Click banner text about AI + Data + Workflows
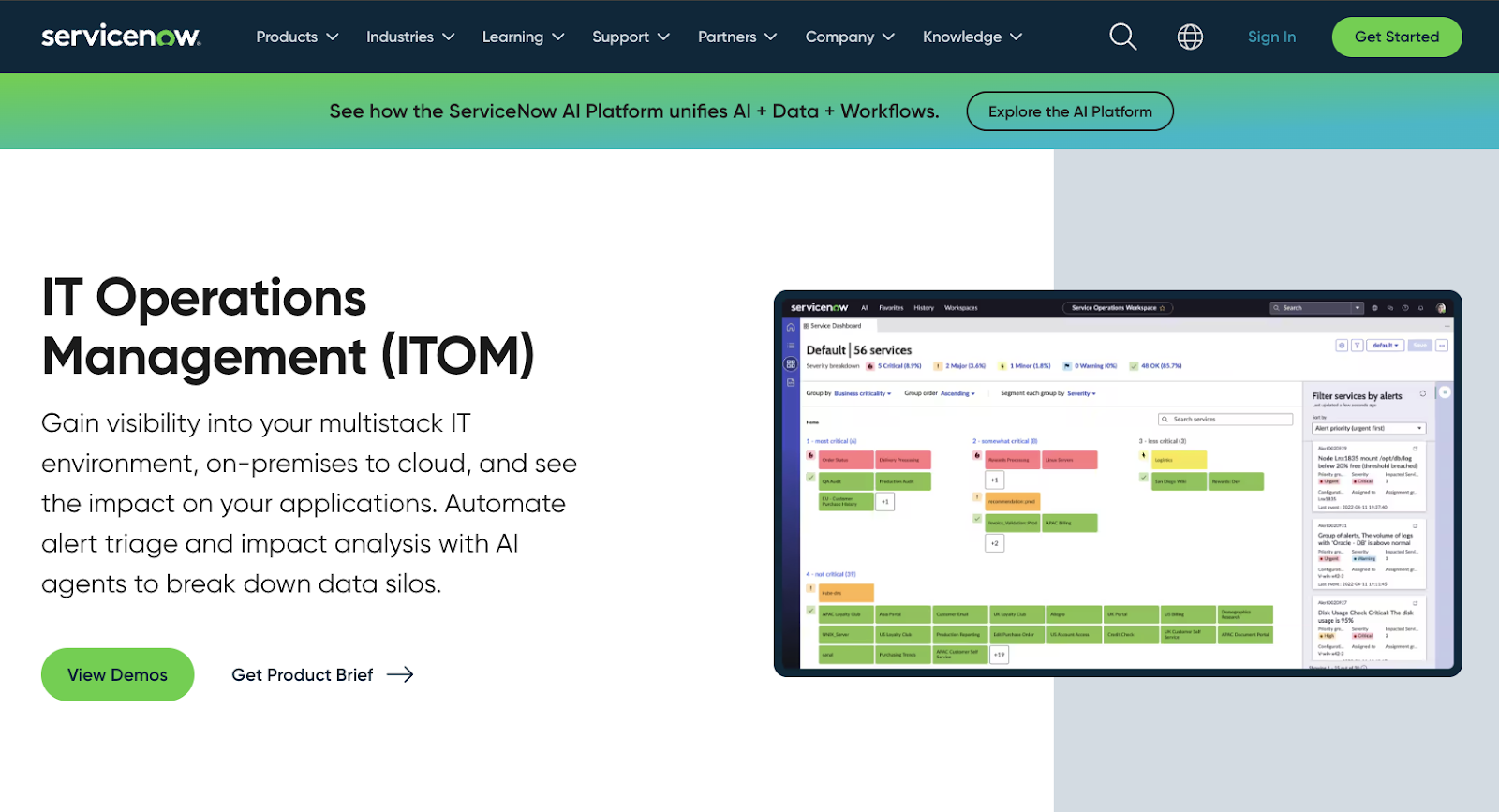Image resolution: width=1499 pixels, height=812 pixels. pyautogui.click(x=634, y=111)
